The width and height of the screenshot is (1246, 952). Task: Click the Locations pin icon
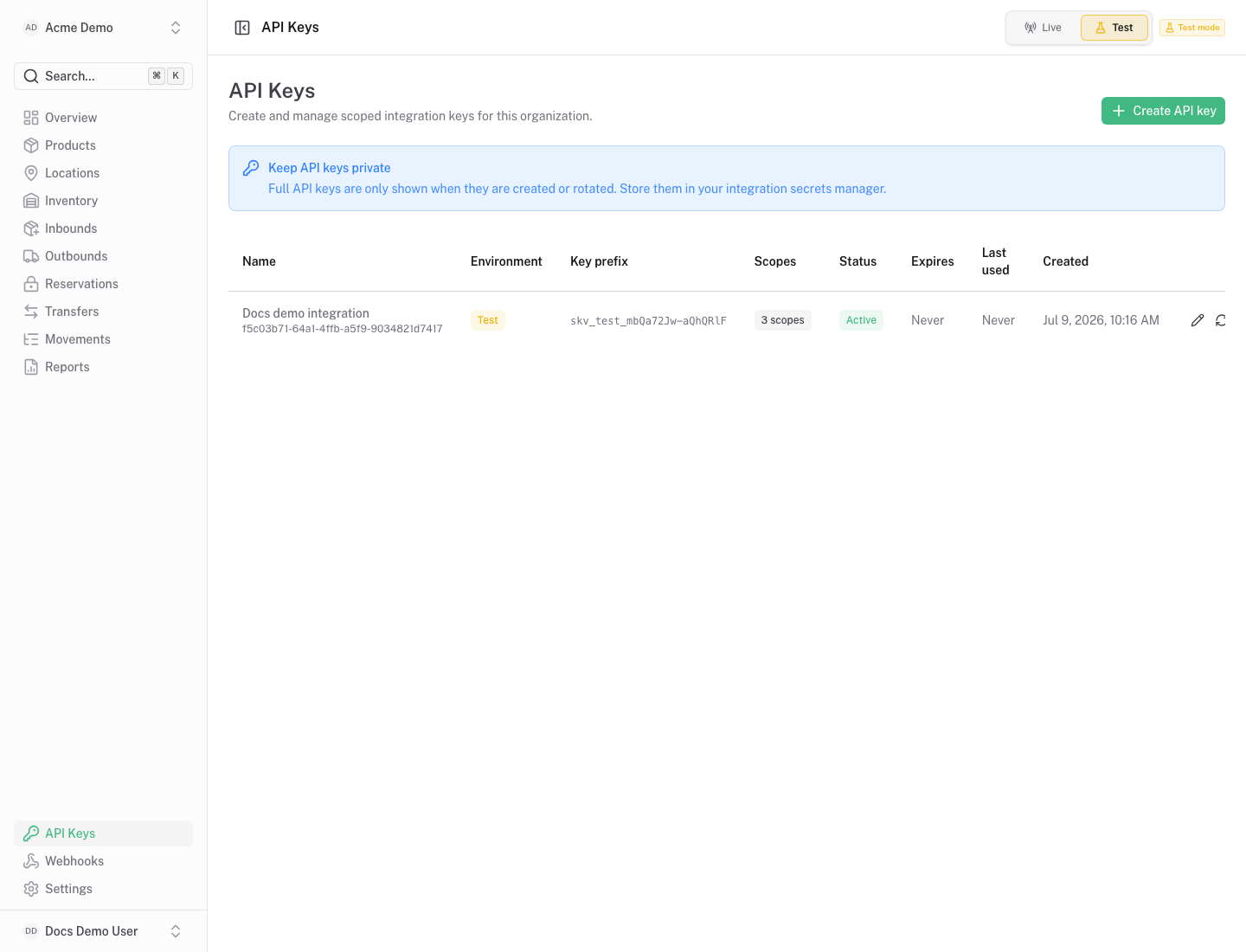(31, 173)
